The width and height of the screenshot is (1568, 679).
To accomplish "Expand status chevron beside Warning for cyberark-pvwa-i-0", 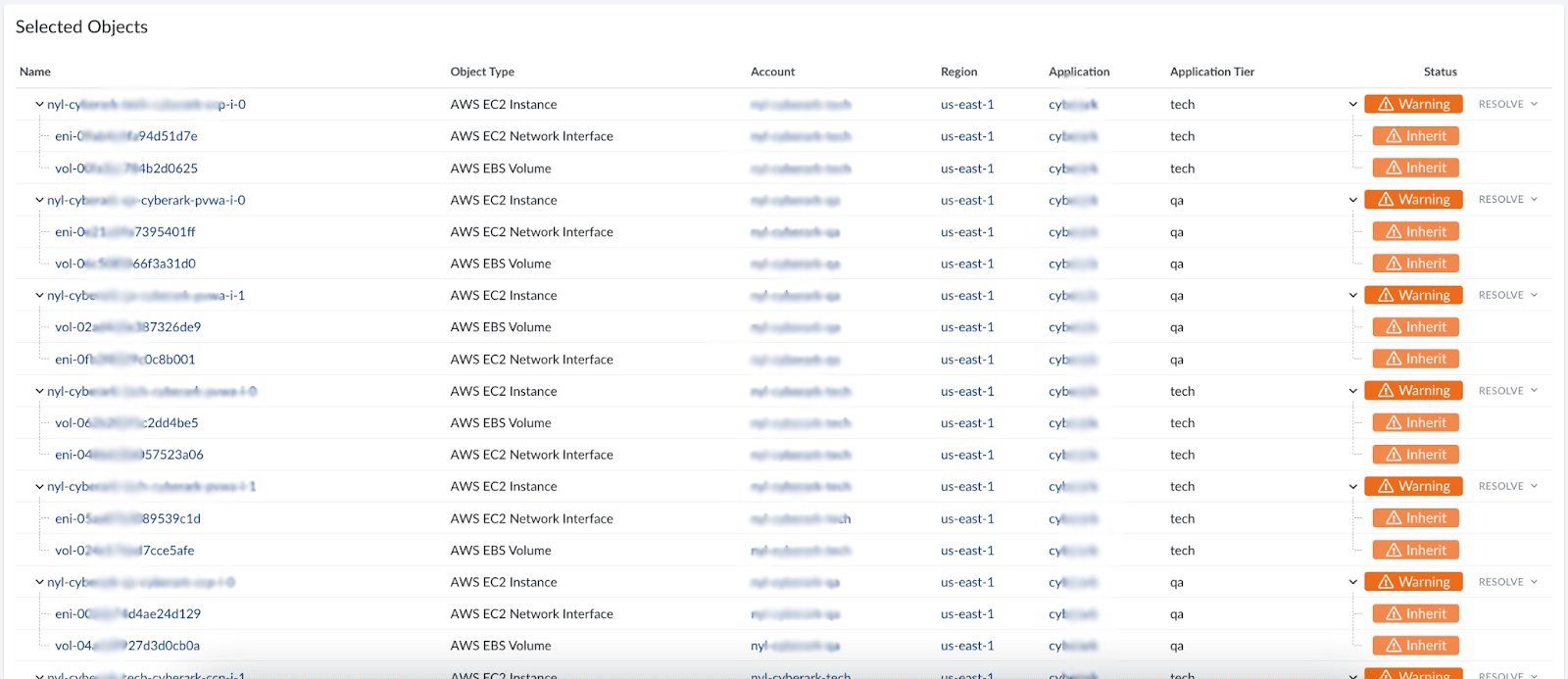I will pos(1353,200).
